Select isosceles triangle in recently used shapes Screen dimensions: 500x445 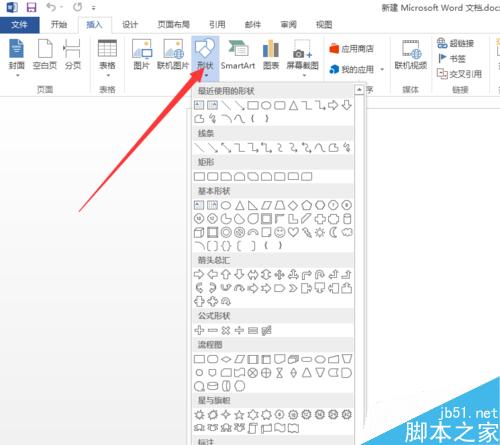(293, 106)
